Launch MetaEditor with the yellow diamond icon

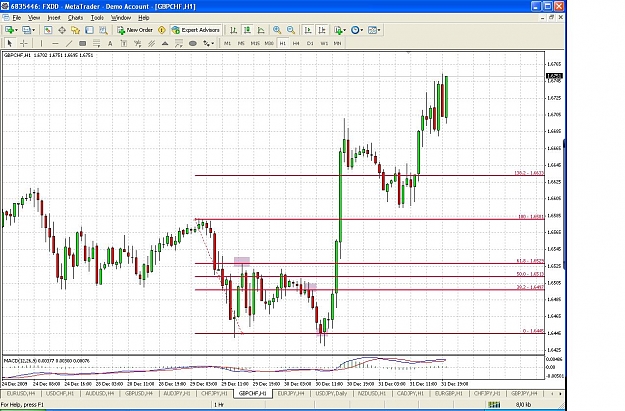[x=162, y=30]
